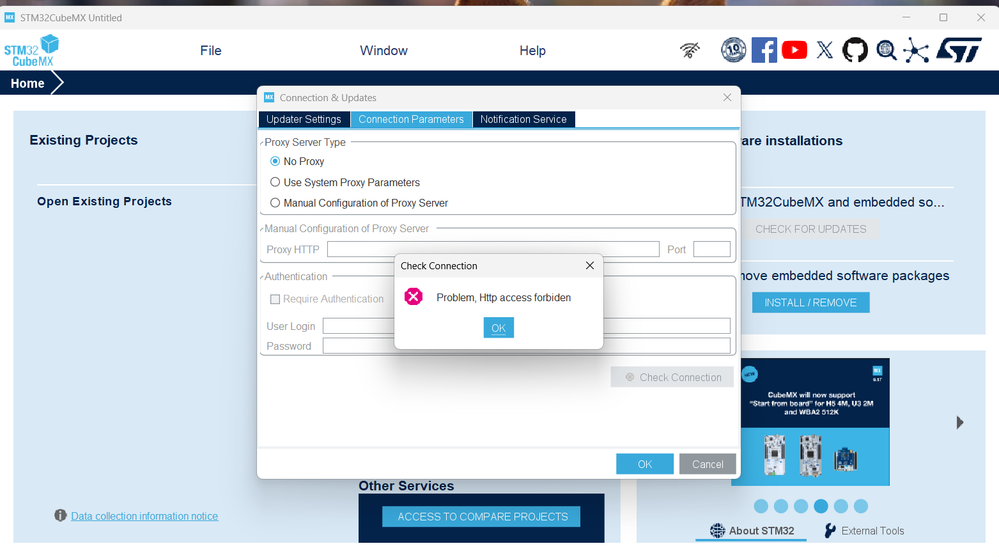Click Cancel in Connection & Updates dialog
The image size is (999, 557).
click(707, 464)
